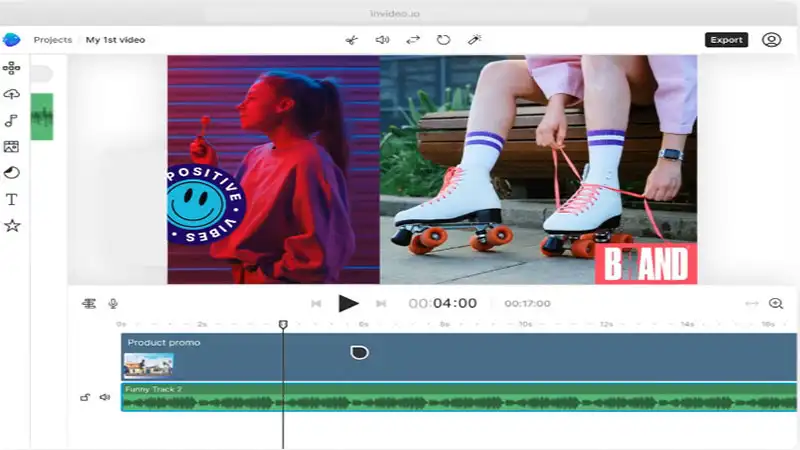Click the rotate loop icon in toolbar

coord(443,40)
